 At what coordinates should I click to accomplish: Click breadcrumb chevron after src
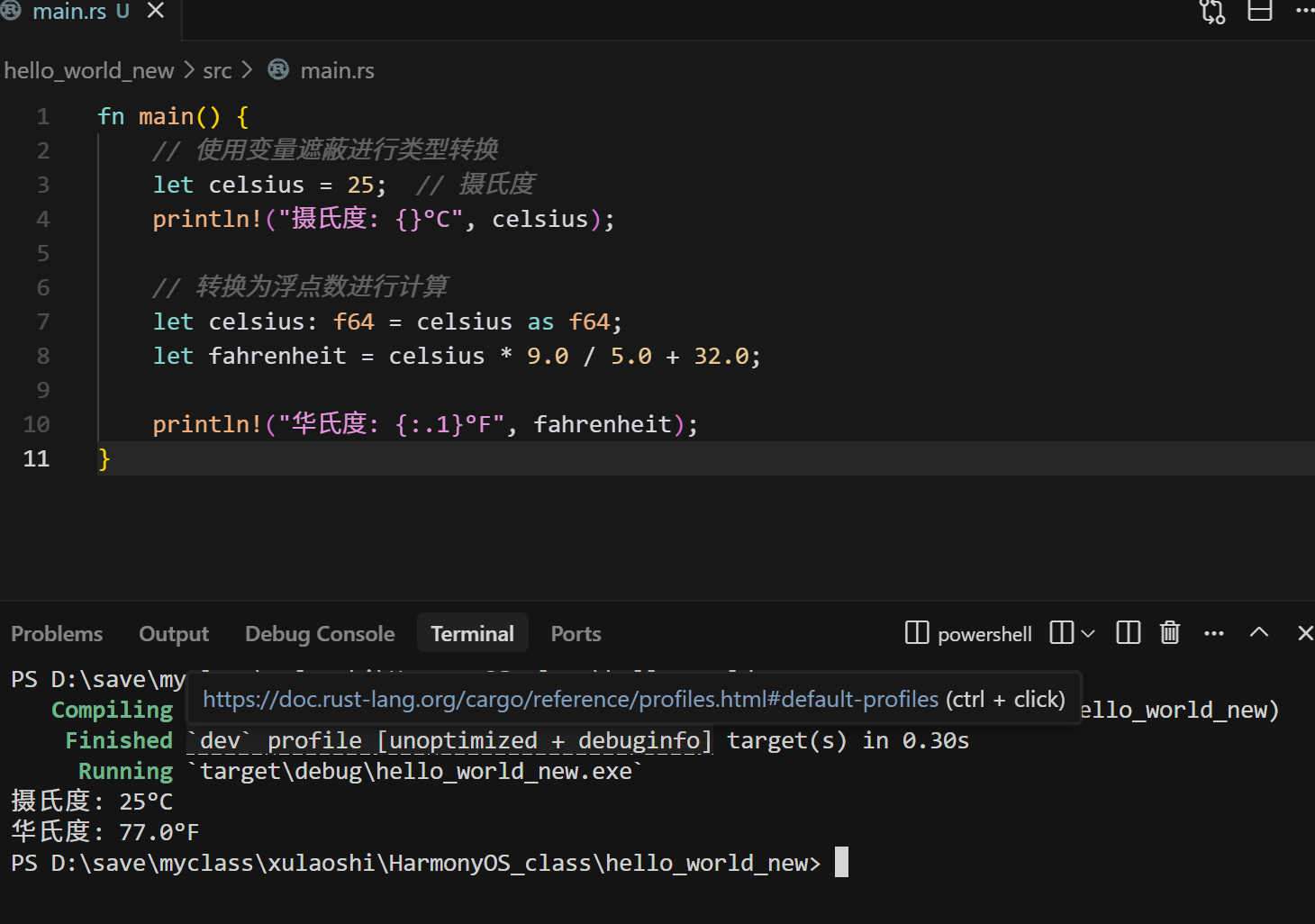[247, 69]
